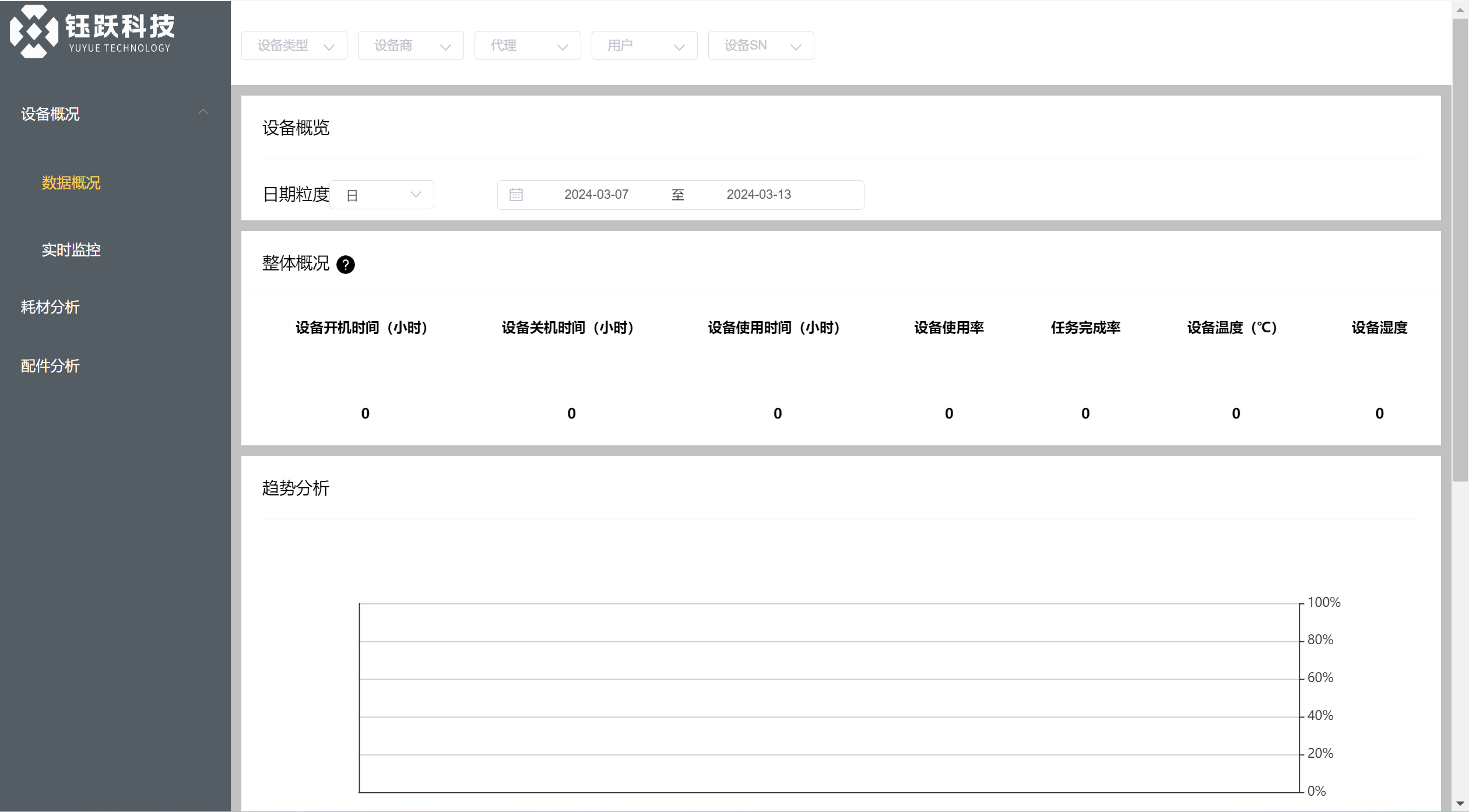Click the 0 value under 设备开机时间

pyautogui.click(x=365, y=413)
